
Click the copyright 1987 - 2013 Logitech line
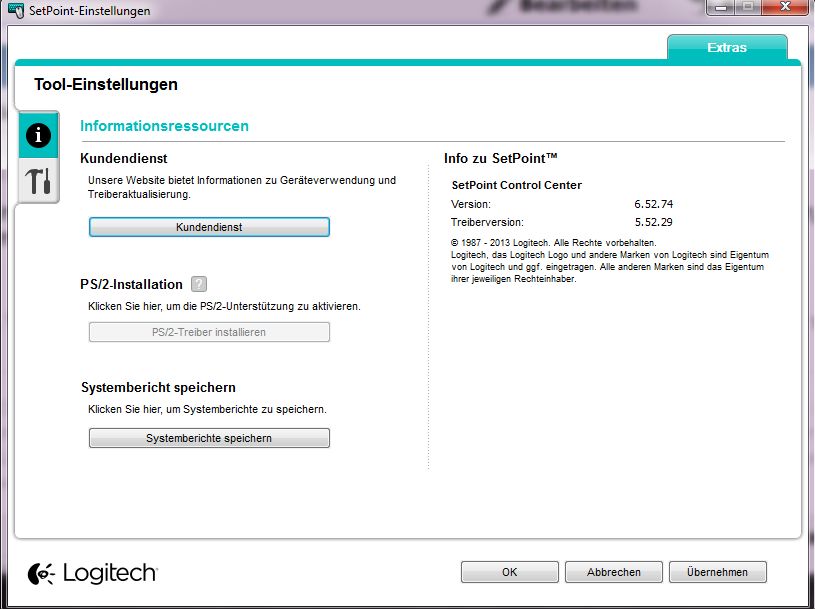click(x=554, y=243)
